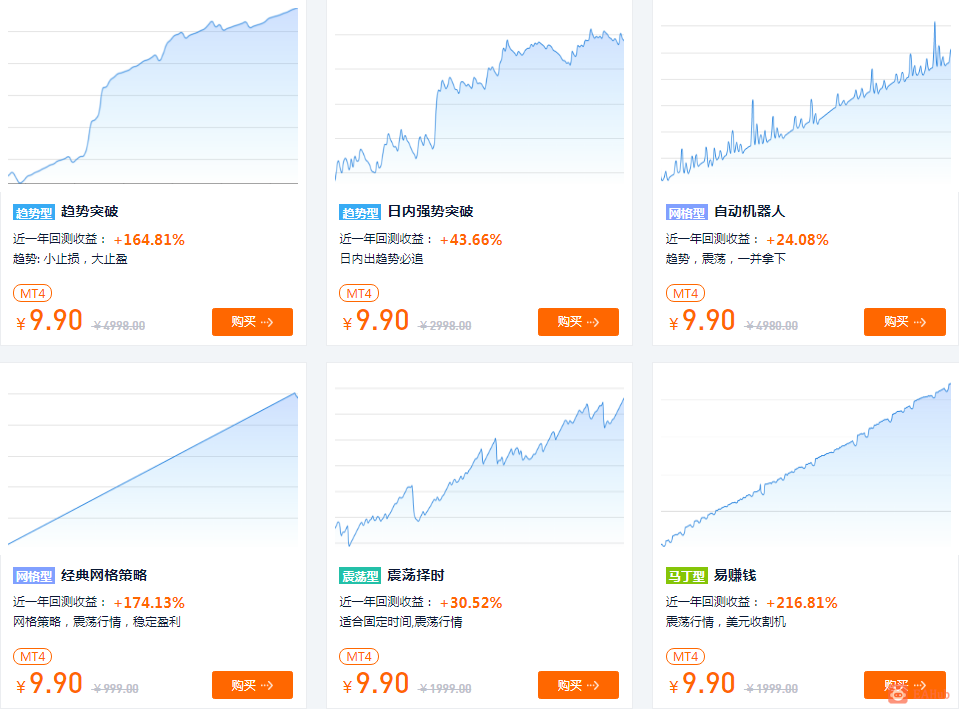The height and width of the screenshot is (709, 959).
Task: Purchase the 经典网格策略 product
Action: pyautogui.click(x=252, y=685)
